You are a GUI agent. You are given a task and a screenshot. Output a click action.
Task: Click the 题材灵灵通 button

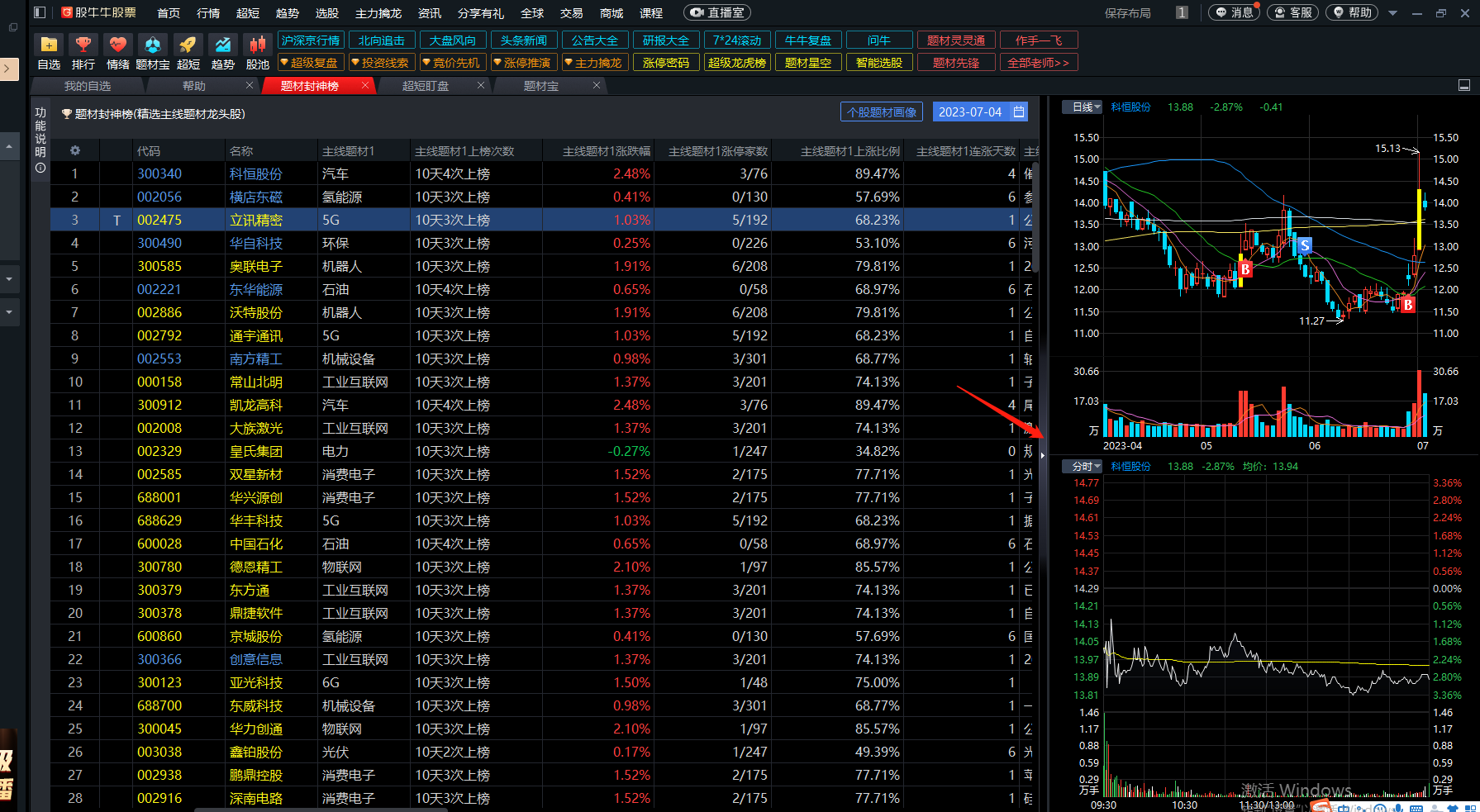point(956,40)
